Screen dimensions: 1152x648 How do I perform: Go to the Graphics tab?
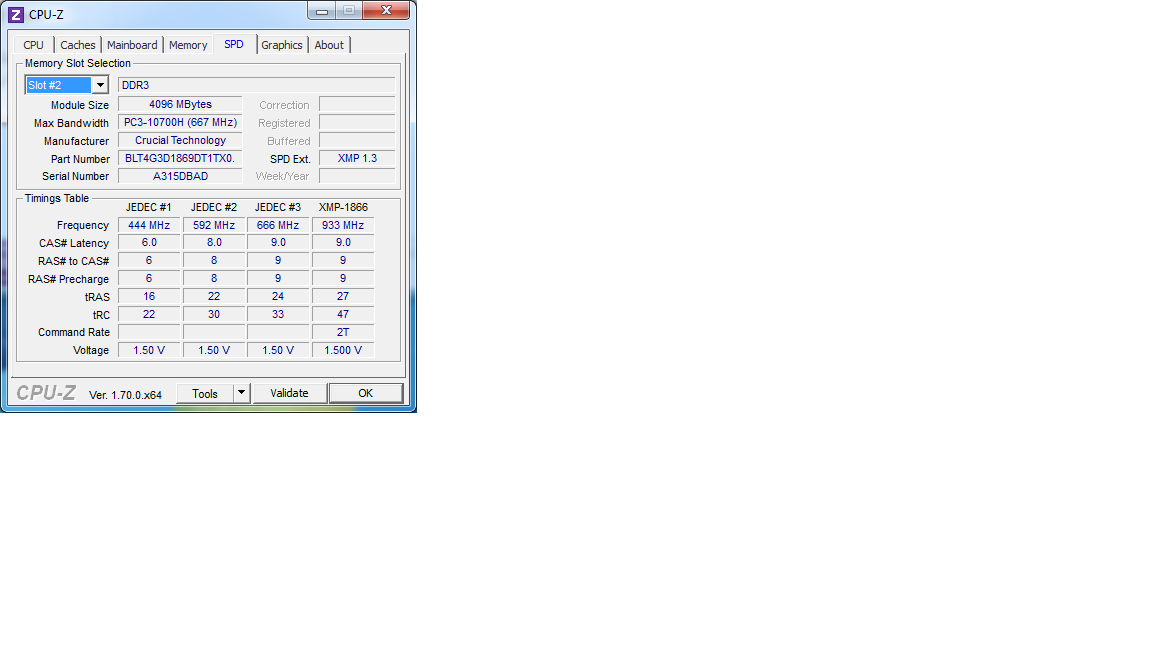point(282,45)
